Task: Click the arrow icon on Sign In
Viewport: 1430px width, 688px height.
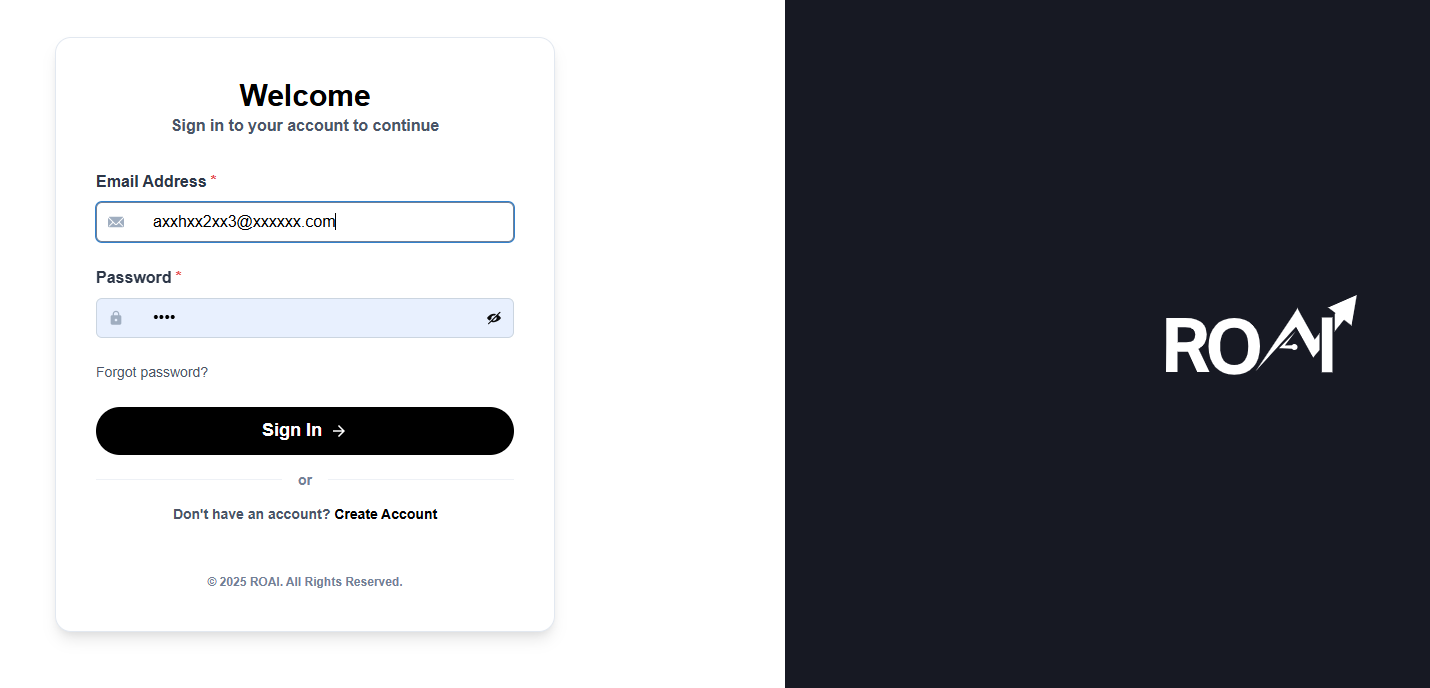Action: coord(339,431)
